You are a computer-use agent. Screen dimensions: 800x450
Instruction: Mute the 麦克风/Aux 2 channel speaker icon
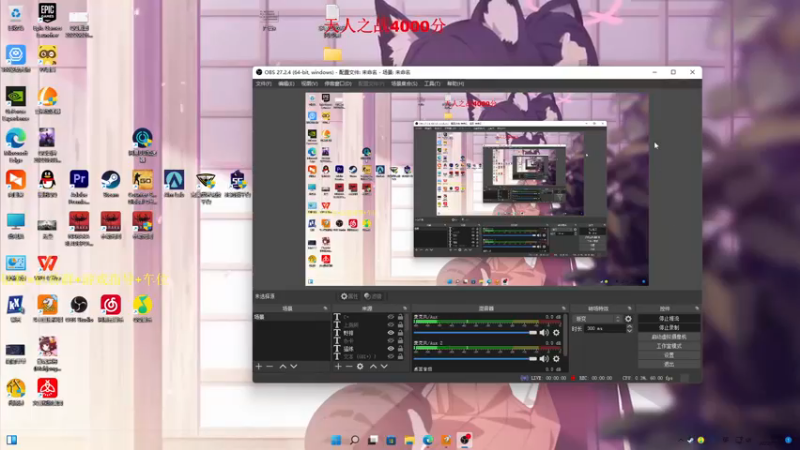pos(544,359)
